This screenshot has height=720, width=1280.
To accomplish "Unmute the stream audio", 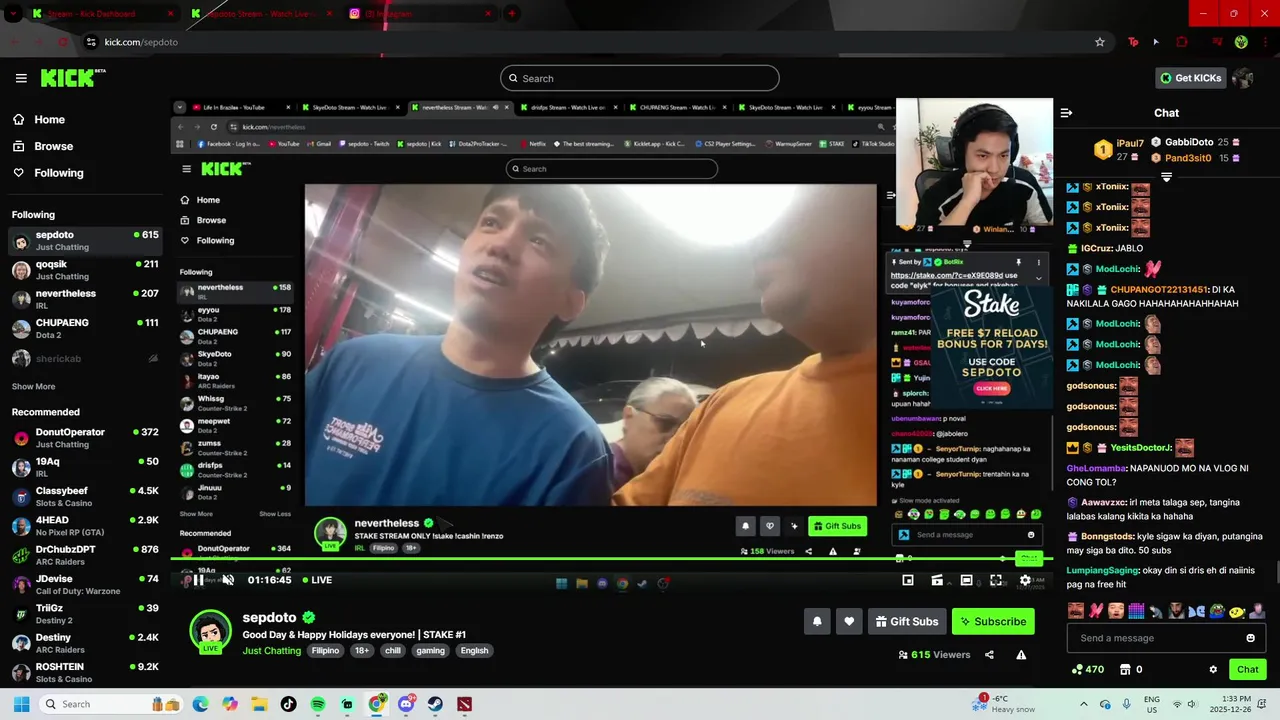I will tap(228, 580).
